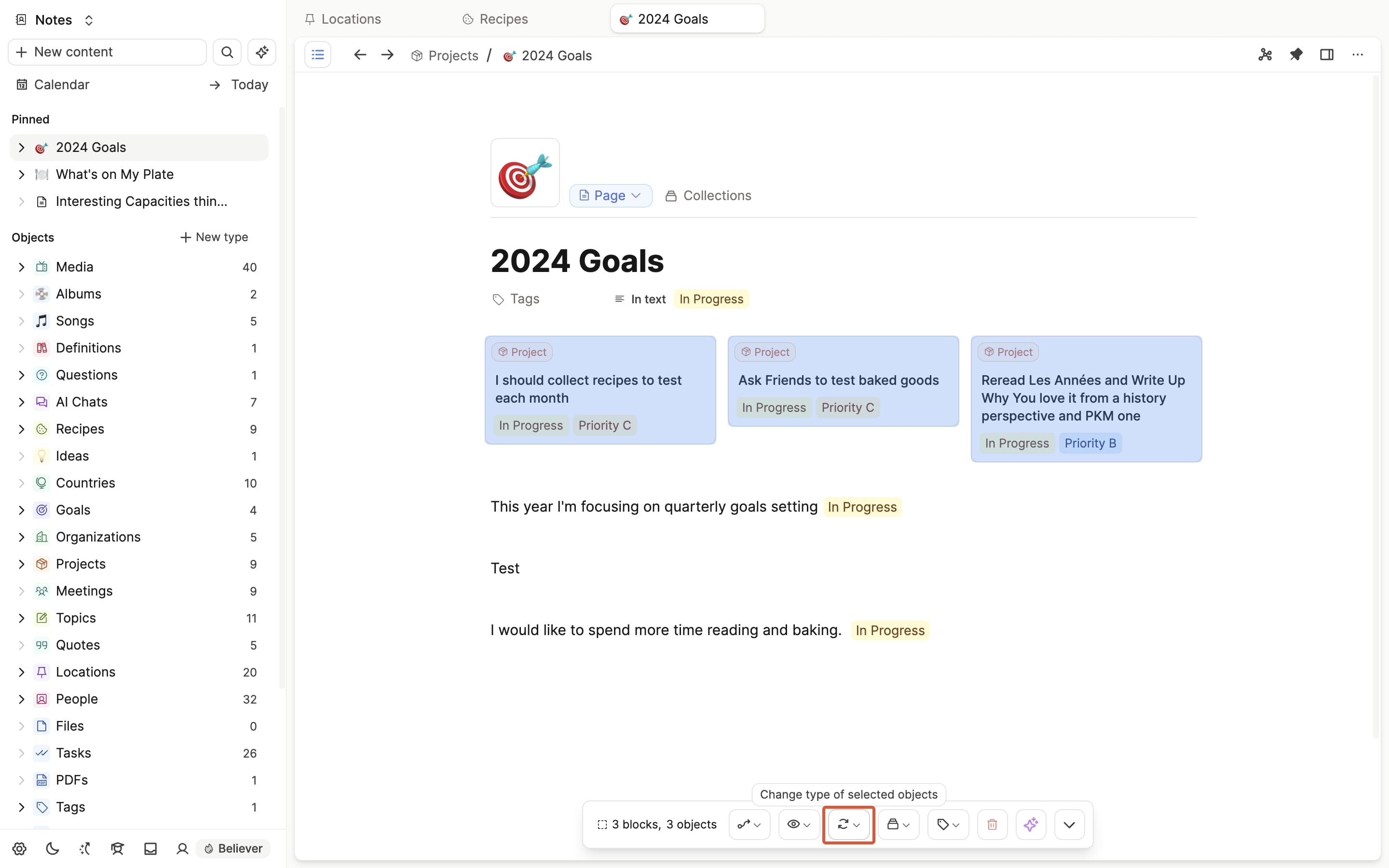The image size is (1389, 868).
Task: Open search with the magnifier icon
Action: (x=227, y=52)
